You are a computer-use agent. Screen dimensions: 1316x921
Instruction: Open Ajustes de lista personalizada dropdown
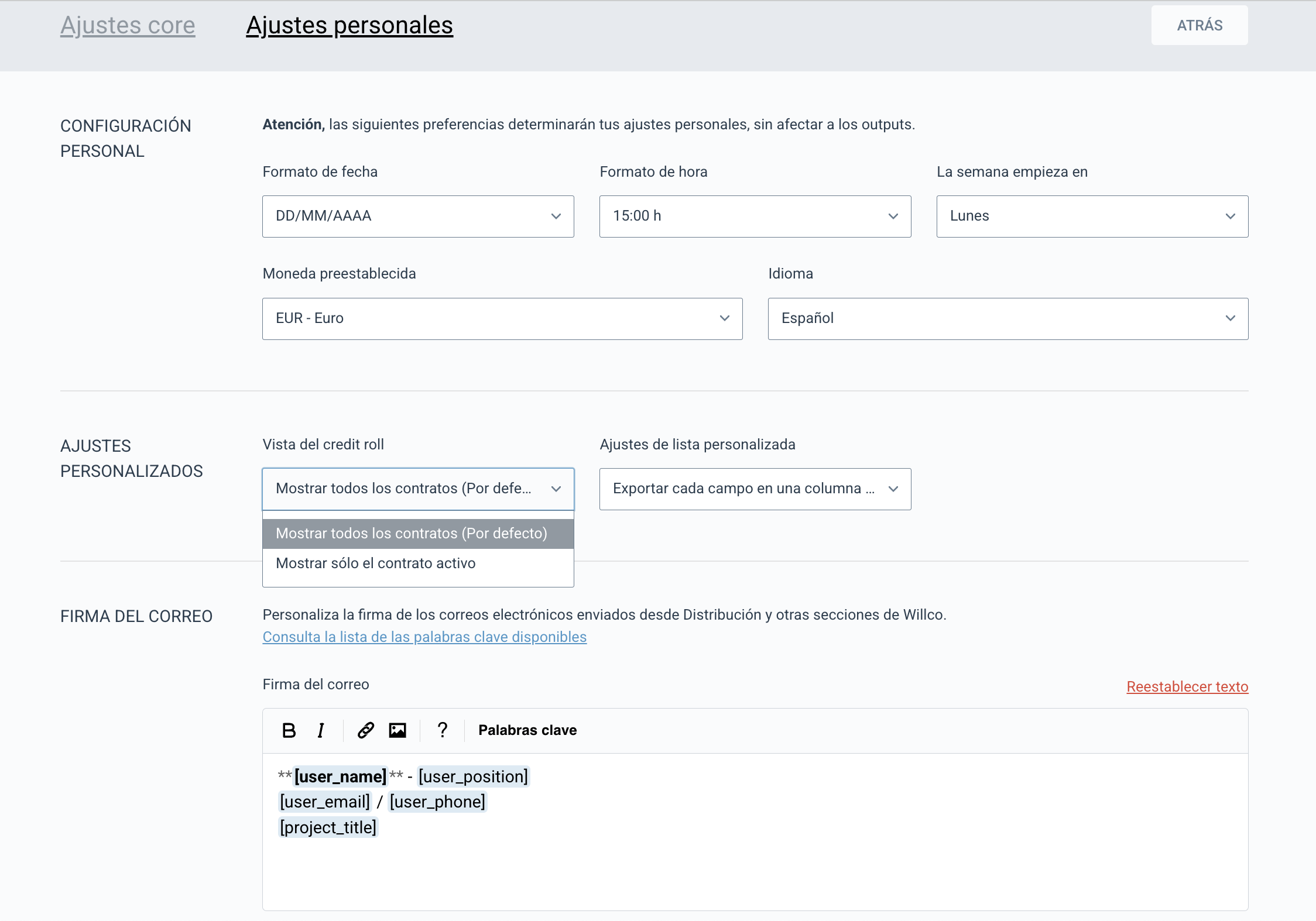[755, 489]
